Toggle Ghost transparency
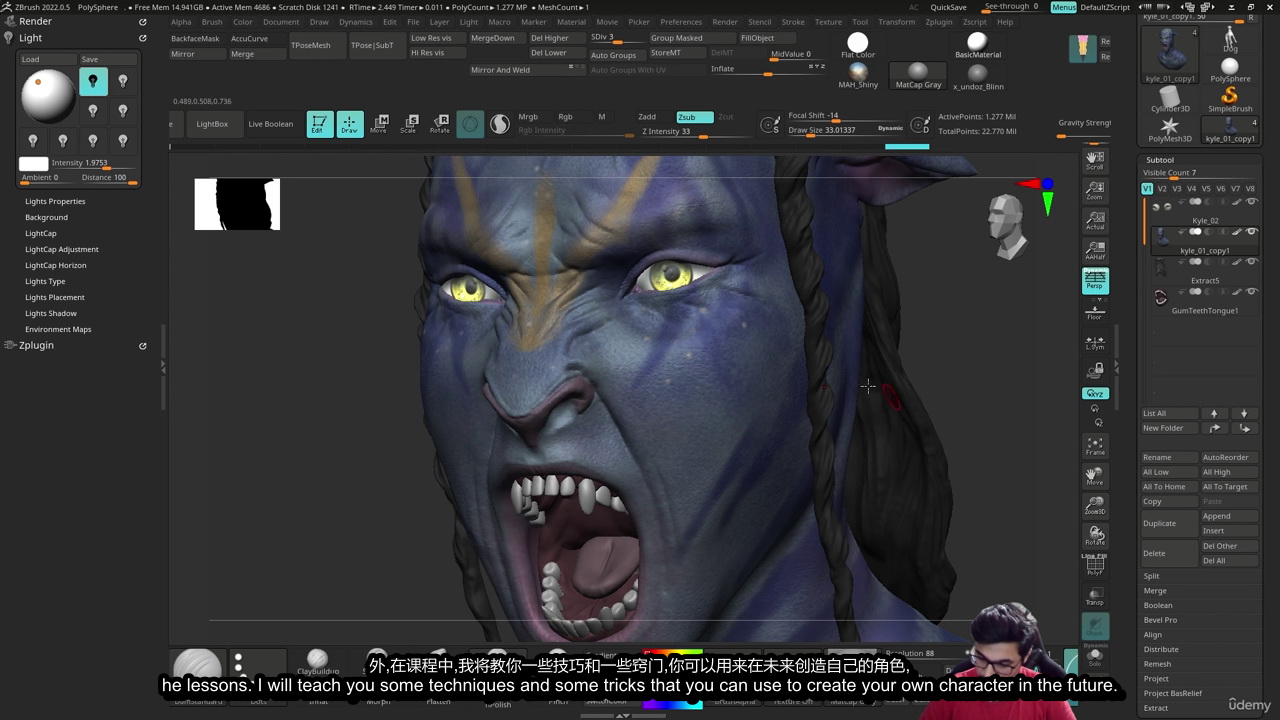Viewport: 1280px width, 720px height. [1095, 626]
